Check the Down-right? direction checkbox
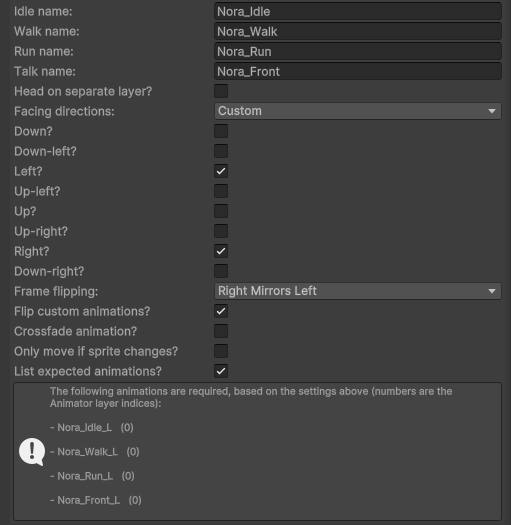The height and width of the screenshot is (525, 511). (221, 271)
